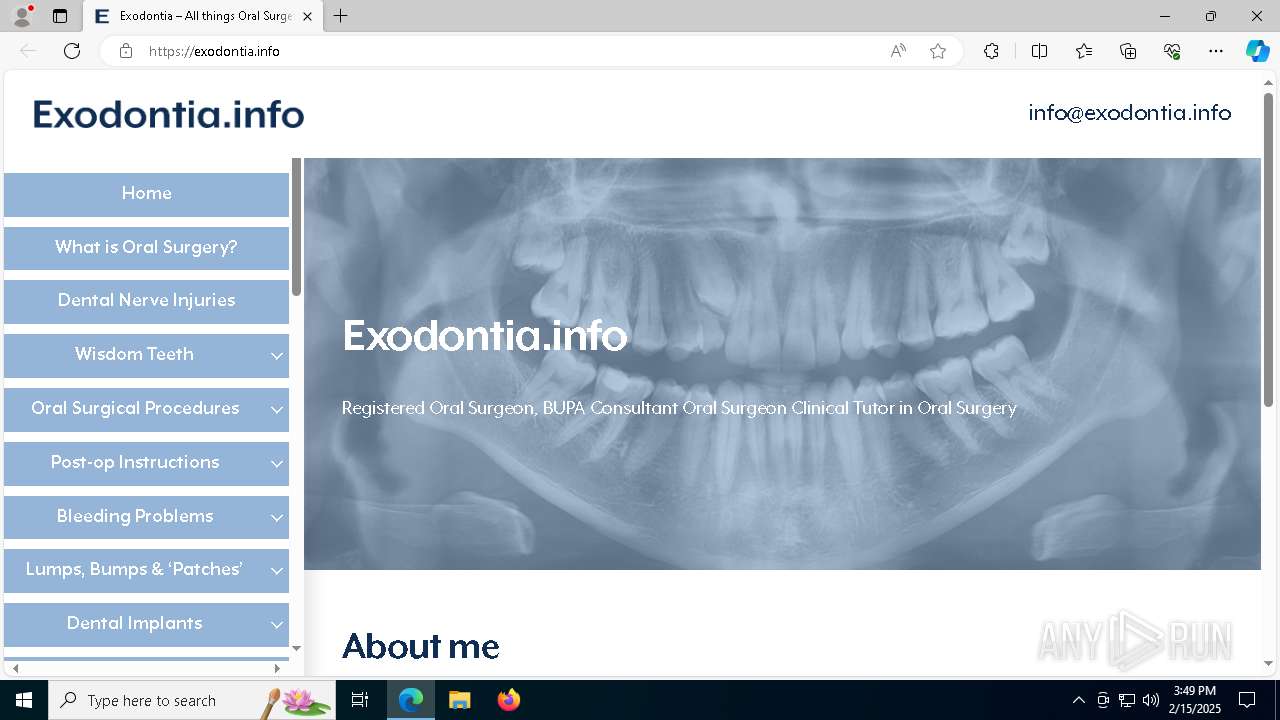Open the Bleeding Problems menu item

[135, 517]
